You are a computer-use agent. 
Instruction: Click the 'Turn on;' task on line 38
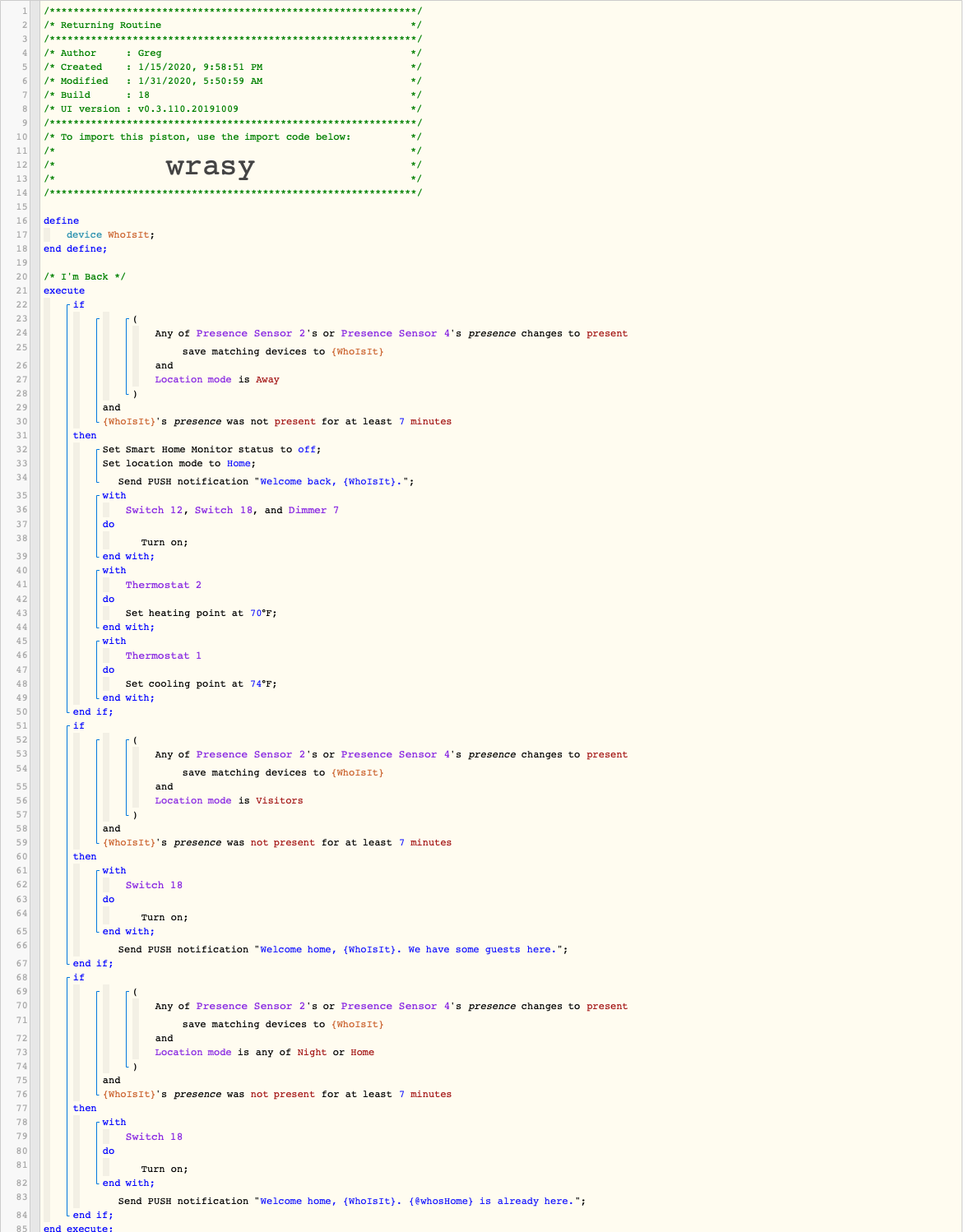[165, 543]
